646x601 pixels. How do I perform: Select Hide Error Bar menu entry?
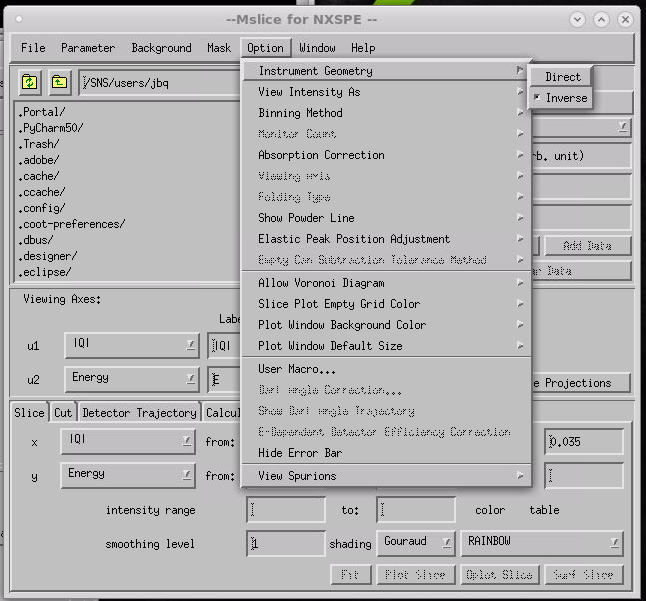click(x=300, y=453)
